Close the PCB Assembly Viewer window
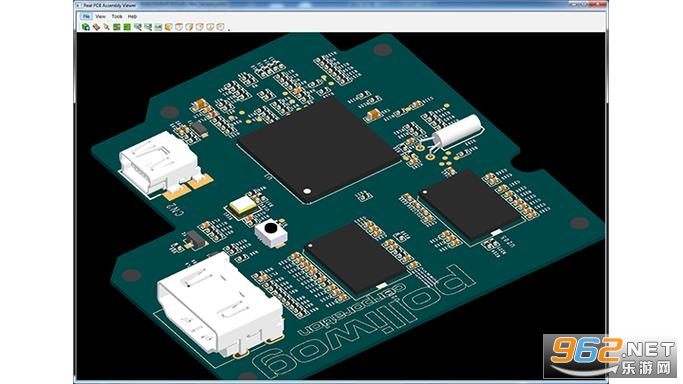 (x=598, y=4)
